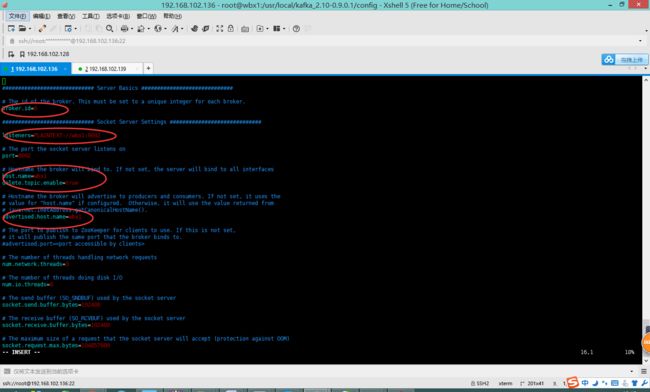Image resolution: width=650 pixels, height=392 pixels.
Task: Click the Sogou skin shirt icon
Action: (x=635, y=383)
